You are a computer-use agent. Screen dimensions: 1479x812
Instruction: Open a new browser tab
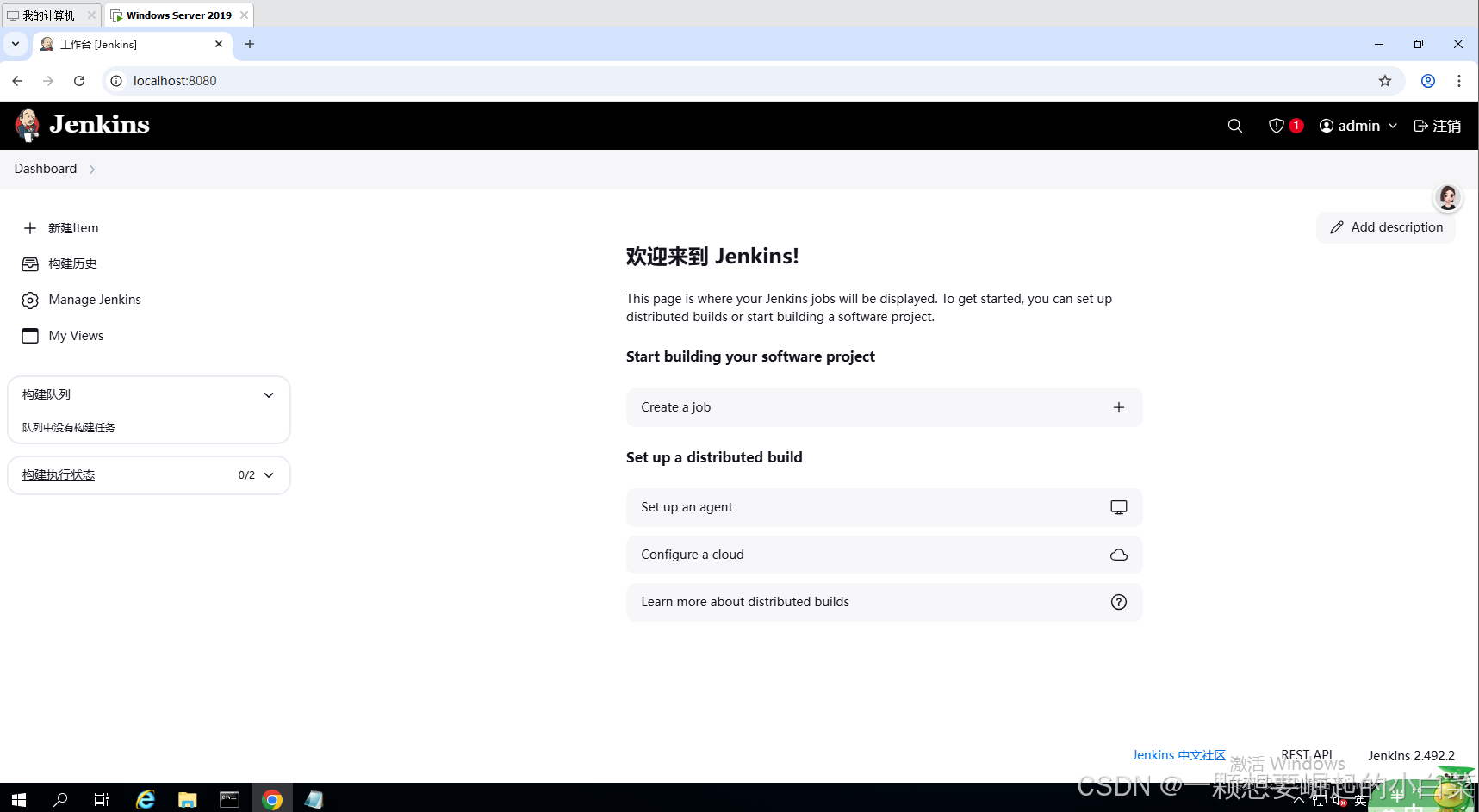[250, 44]
